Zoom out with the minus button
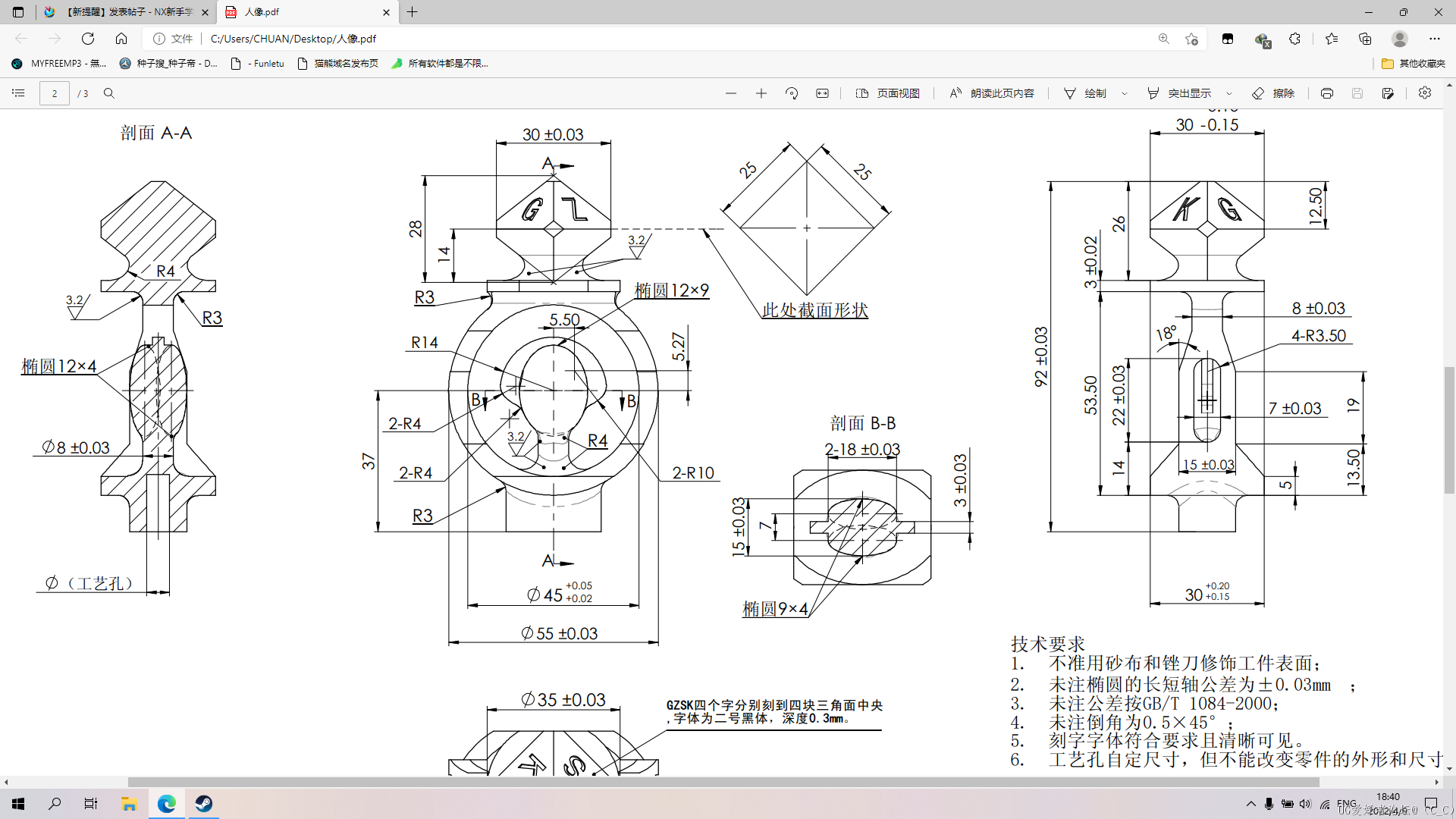This screenshot has width=1456, height=819. [731, 93]
